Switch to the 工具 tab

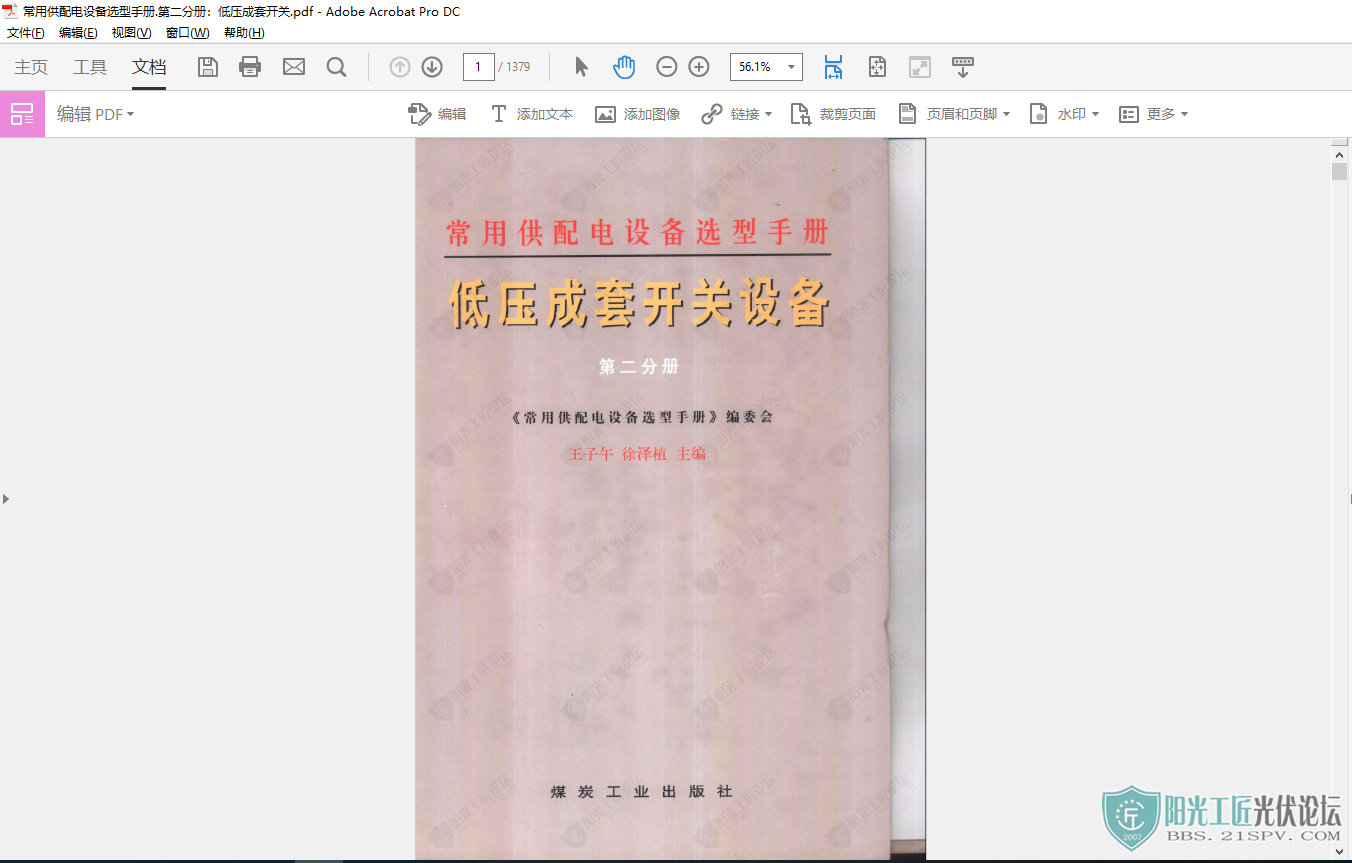point(90,67)
